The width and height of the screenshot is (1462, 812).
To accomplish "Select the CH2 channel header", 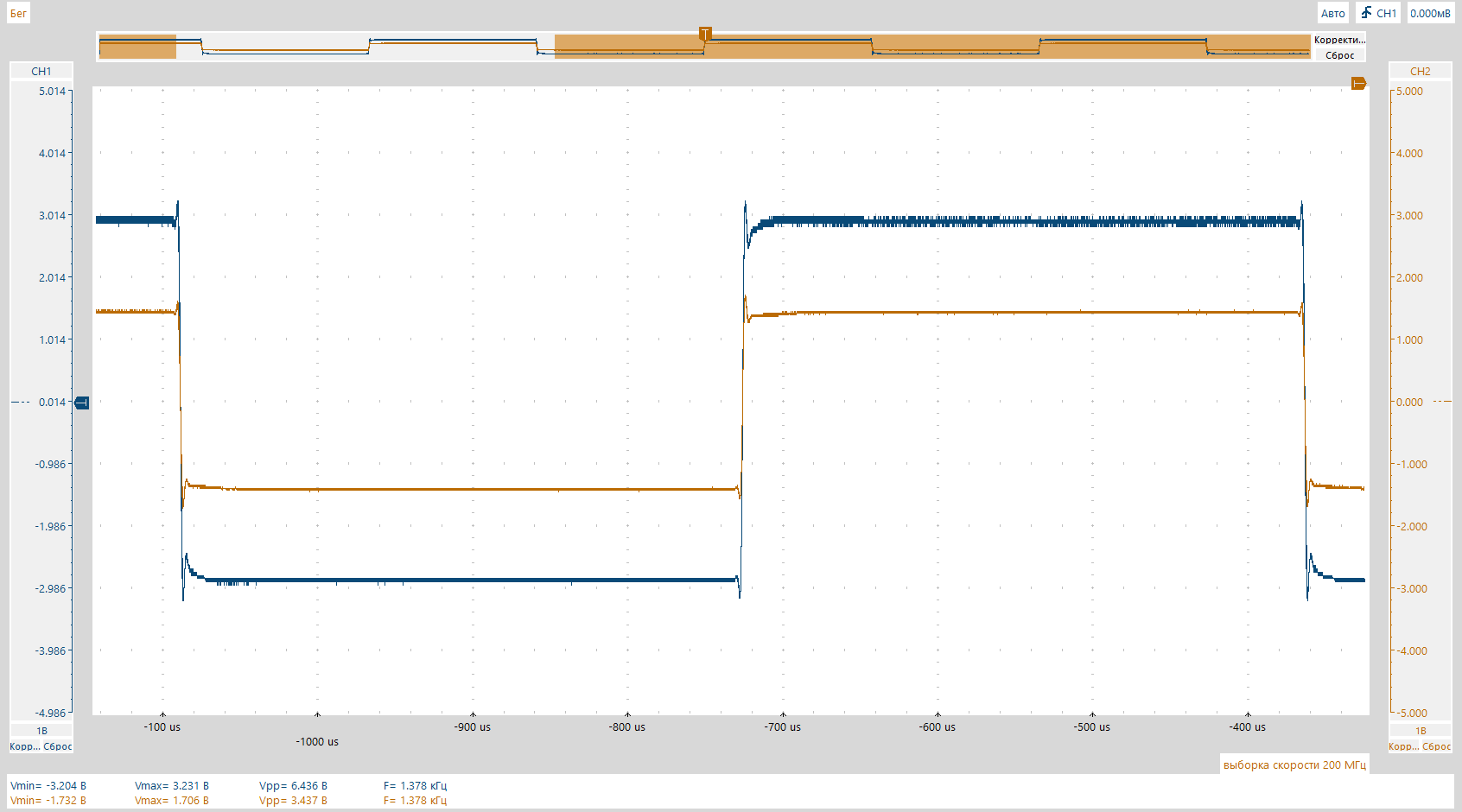I will tap(1420, 71).
